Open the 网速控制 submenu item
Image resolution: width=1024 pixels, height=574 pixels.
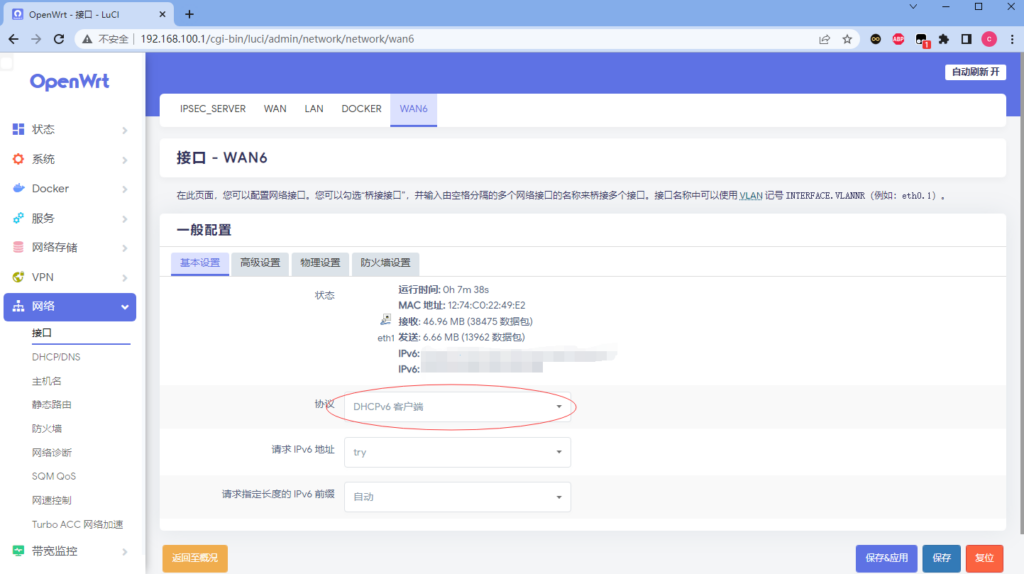pyautogui.click(x=52, y=500)
